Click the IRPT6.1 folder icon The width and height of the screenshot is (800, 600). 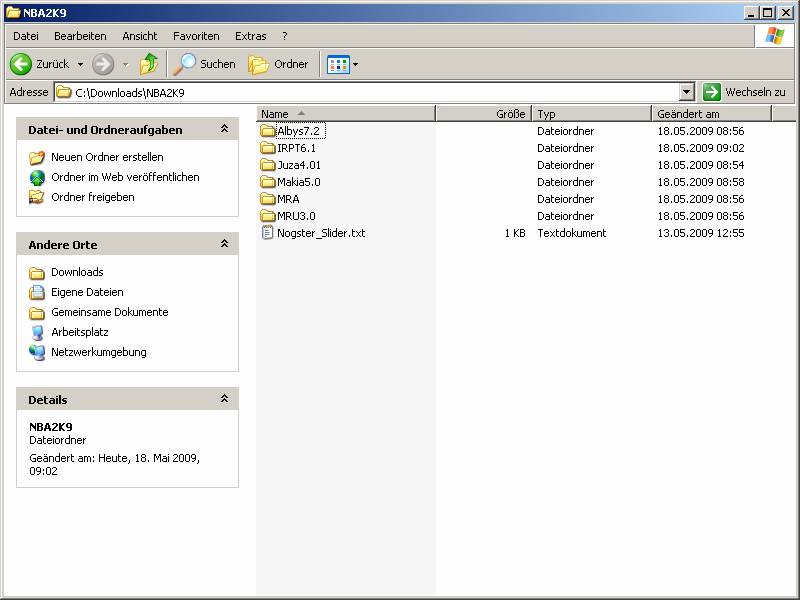(267, 148)
